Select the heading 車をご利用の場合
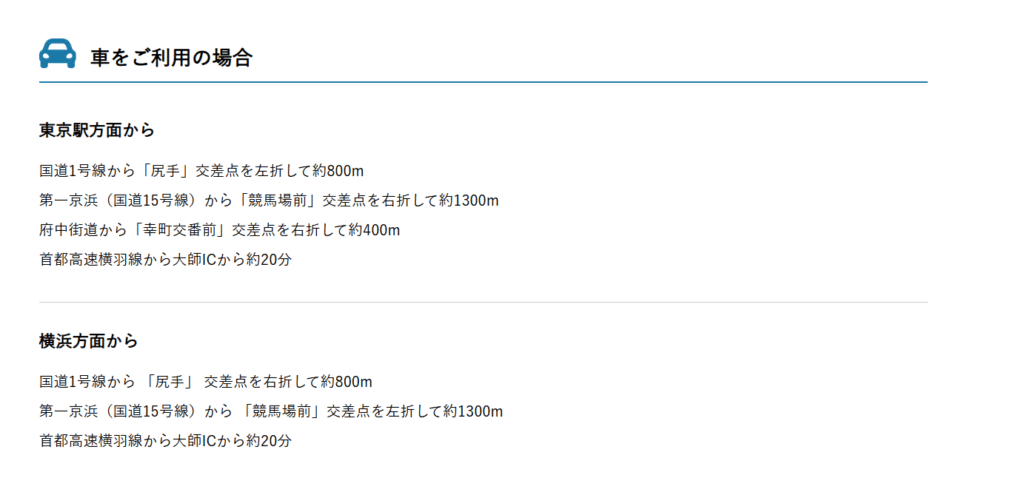 click(171, 57)
